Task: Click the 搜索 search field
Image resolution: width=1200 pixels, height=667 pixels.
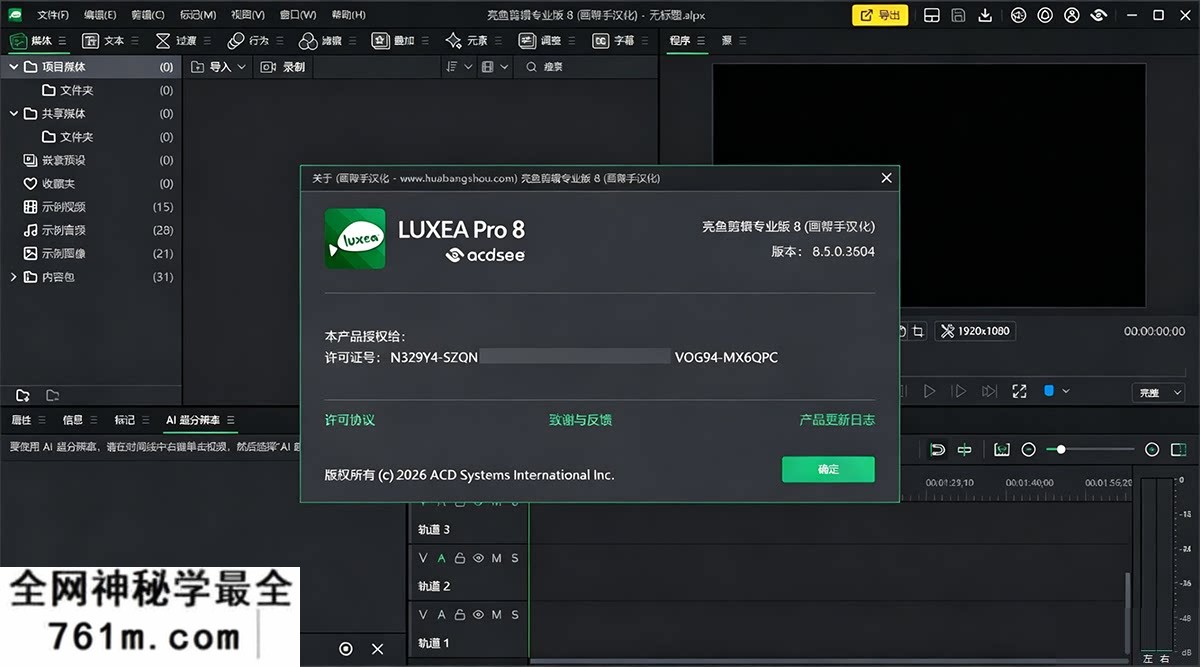Action: click(x=585, y=67)
